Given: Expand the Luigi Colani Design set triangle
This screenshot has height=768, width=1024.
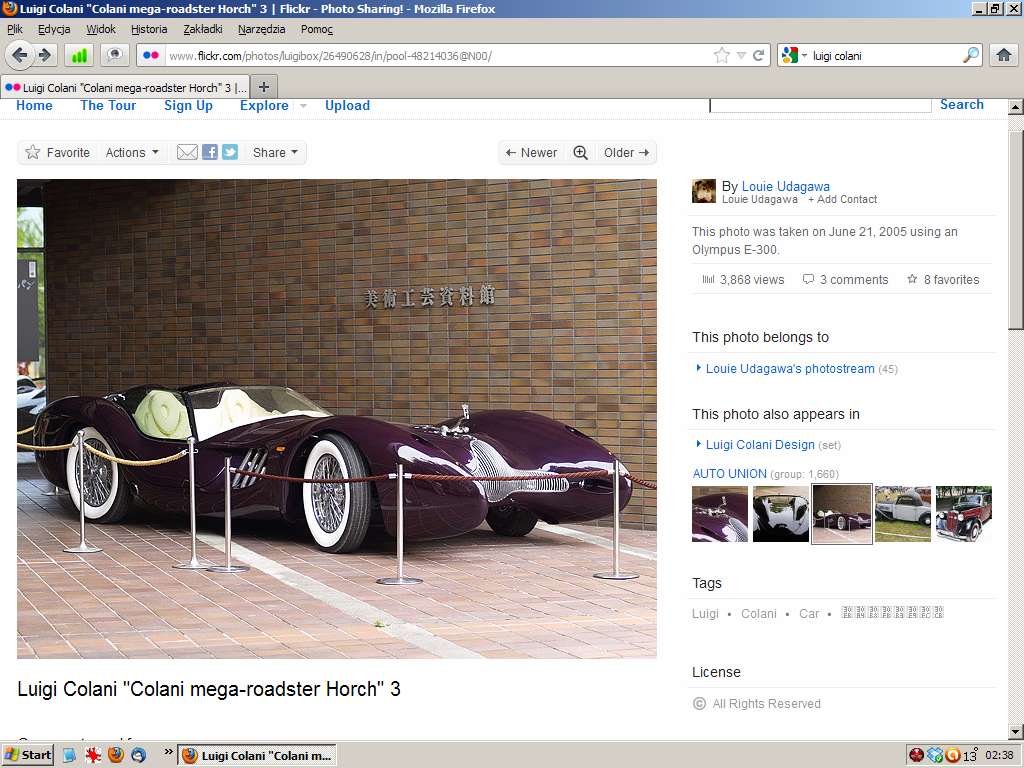Looking at the screenshot, I should pos(699,444).
